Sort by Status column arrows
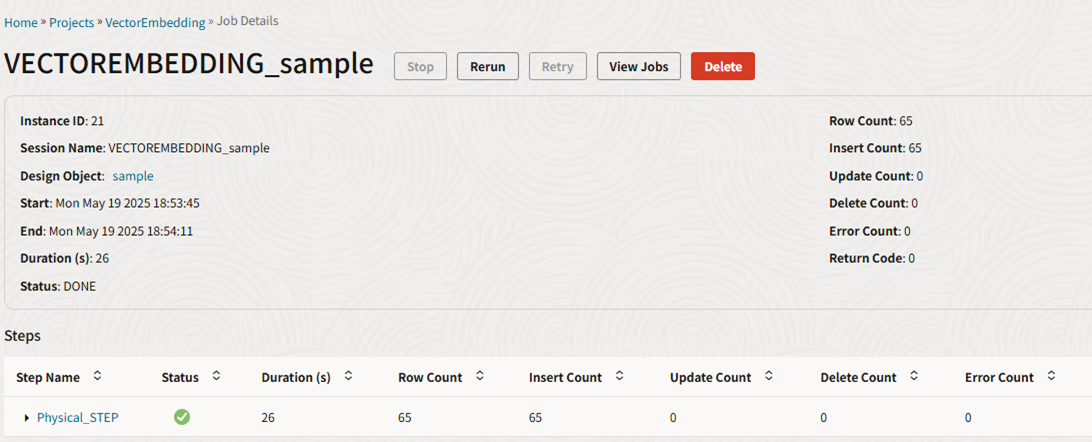This screenshot has width=1092, height=442. tap(216, 377)
